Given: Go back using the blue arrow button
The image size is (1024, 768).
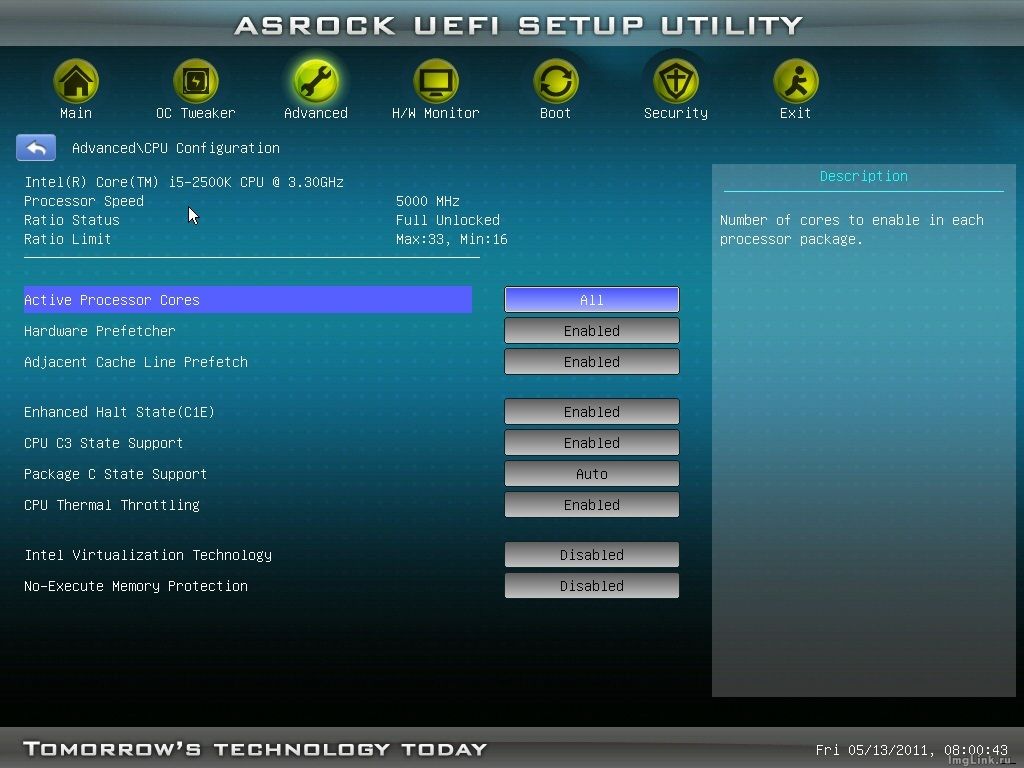Looking at the screenshot, I should coord(36,148).
